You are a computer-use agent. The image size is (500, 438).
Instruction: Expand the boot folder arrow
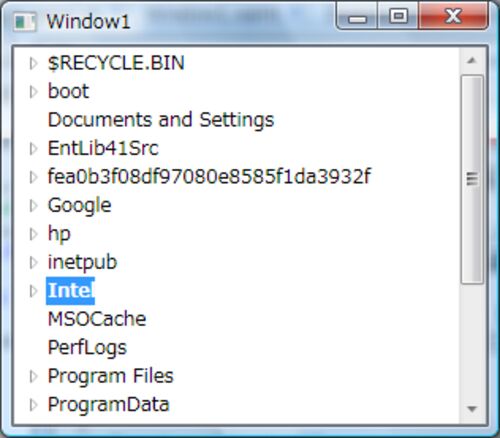coord(33,92)
